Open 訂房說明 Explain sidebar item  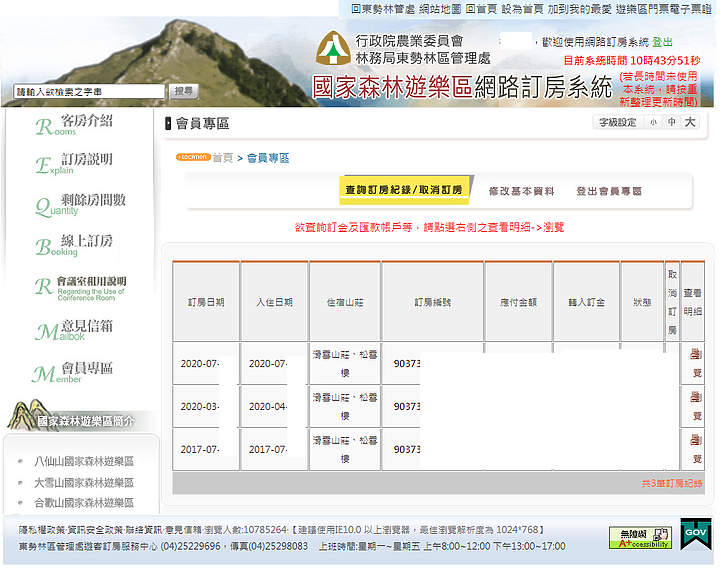74,164
